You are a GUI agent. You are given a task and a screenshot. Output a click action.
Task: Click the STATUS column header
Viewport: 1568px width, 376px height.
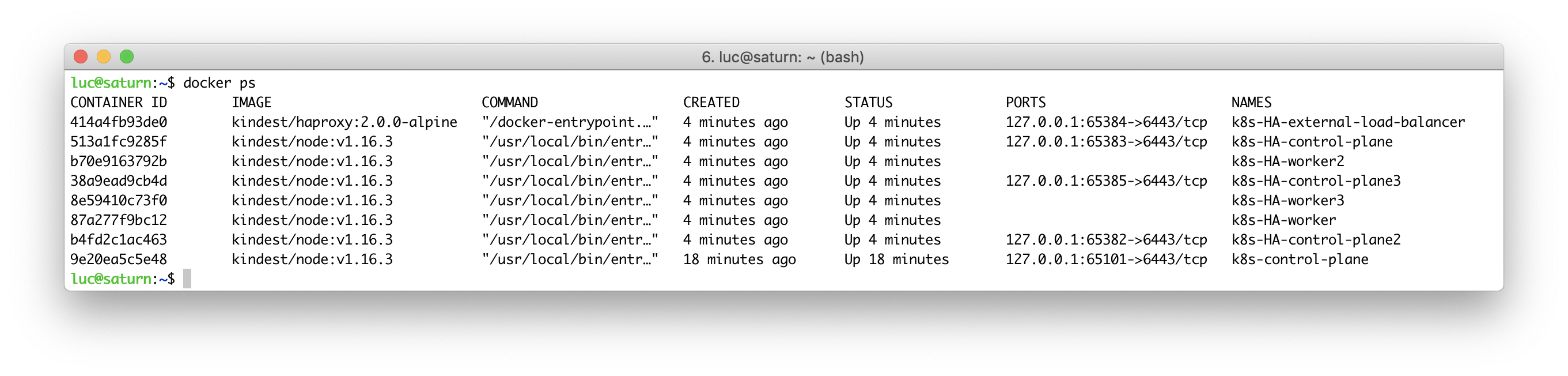(x=868, y=103)
